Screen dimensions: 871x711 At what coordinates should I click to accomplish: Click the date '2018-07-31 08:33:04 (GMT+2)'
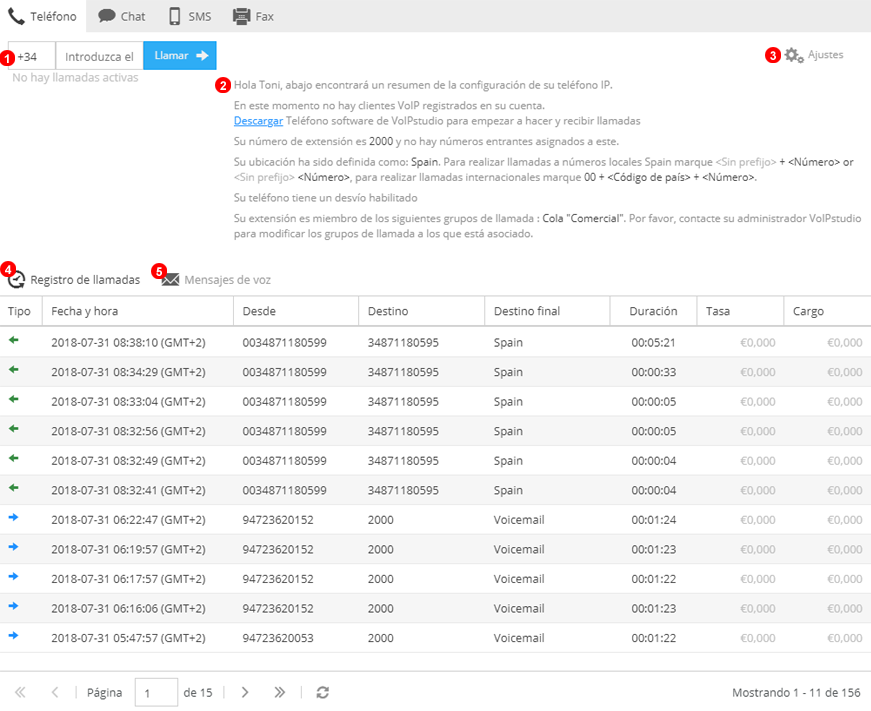coord(128,402)
